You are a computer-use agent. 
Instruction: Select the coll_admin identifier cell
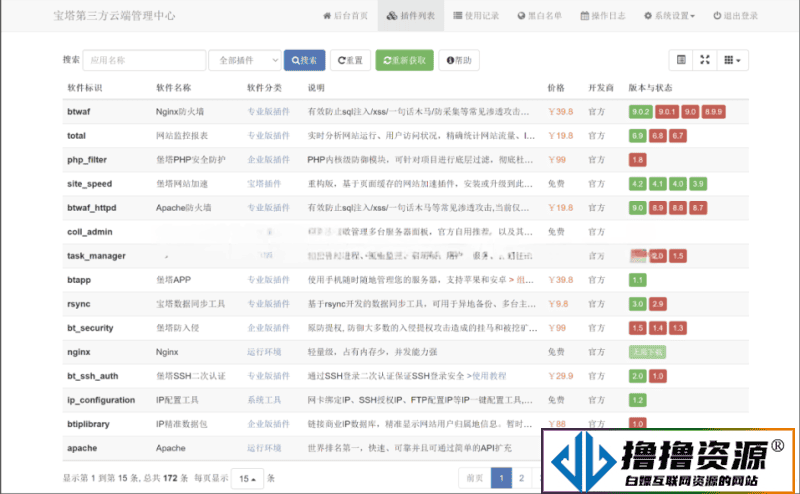click(x=90, y=232)
